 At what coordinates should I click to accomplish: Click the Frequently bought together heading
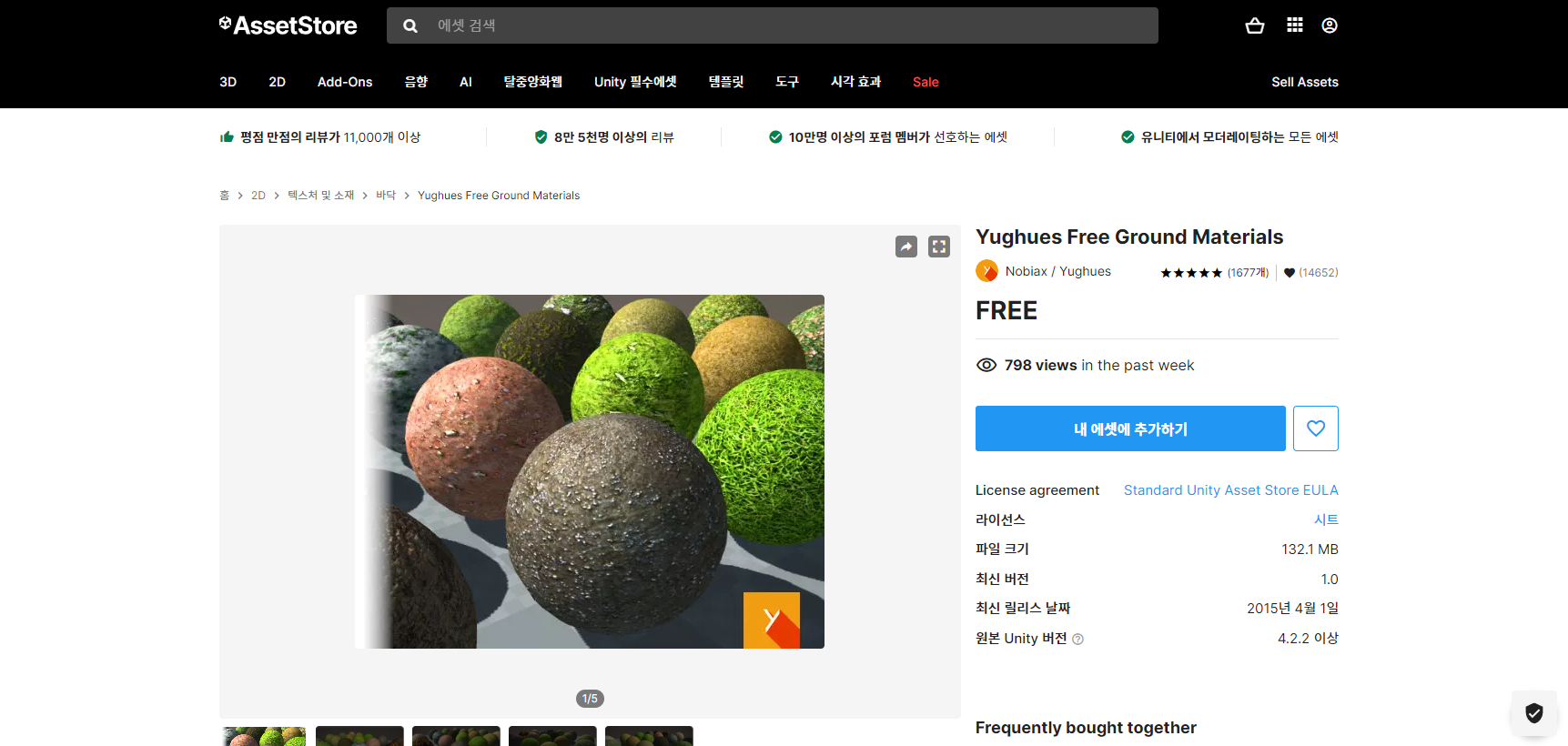[x=1086, y=728]
